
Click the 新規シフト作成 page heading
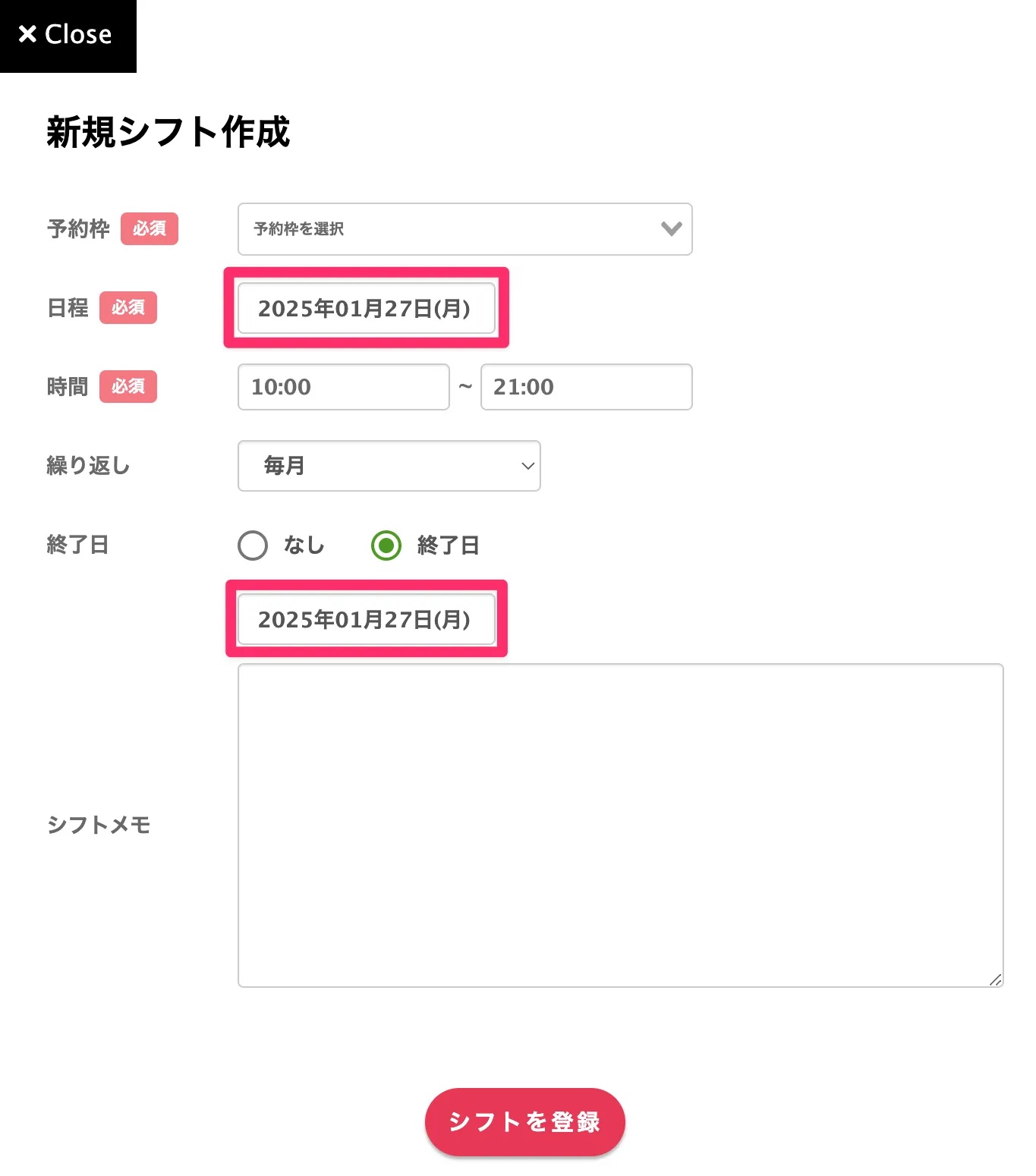[168, 134]
